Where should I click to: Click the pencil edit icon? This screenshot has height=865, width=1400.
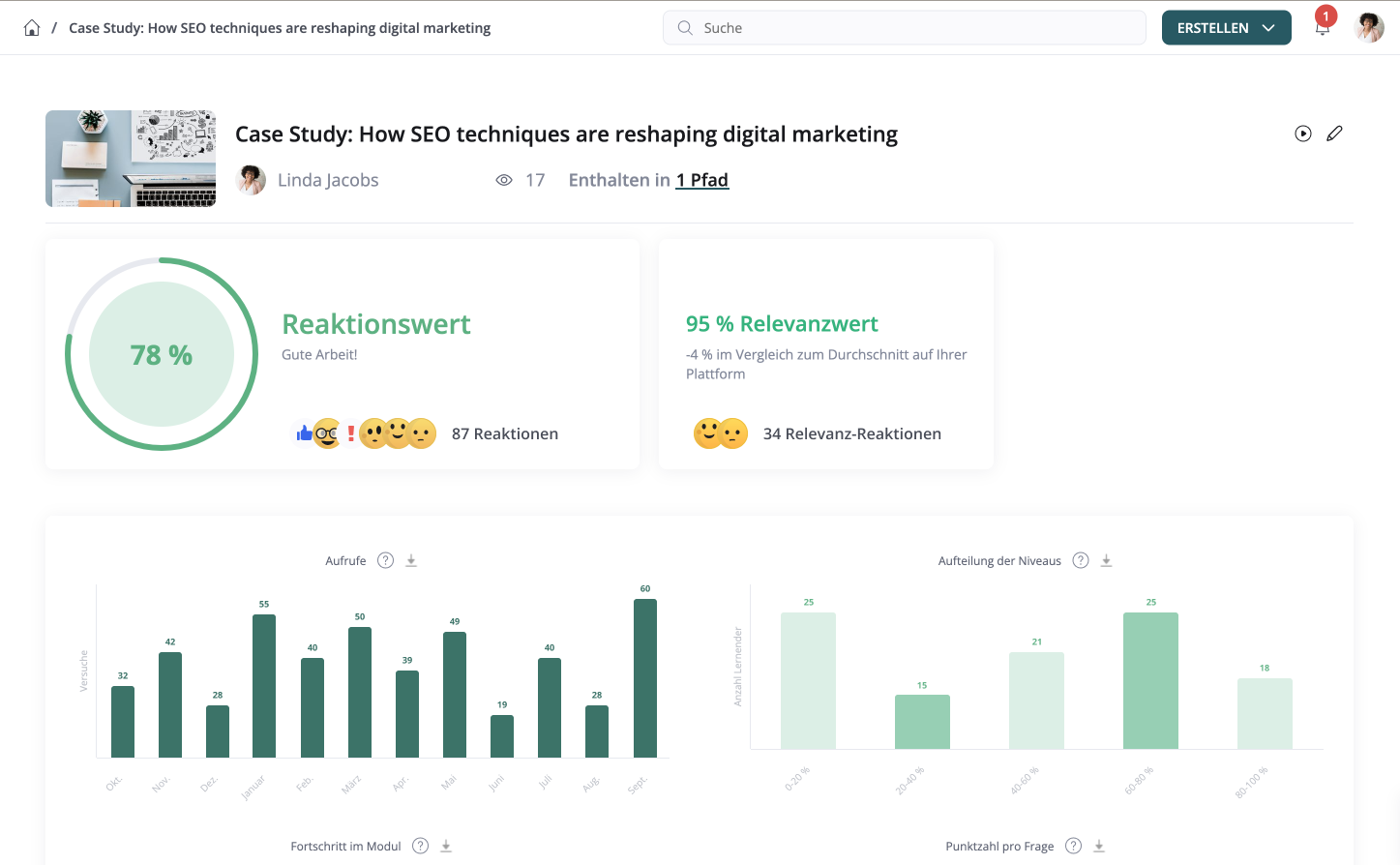tap(1334, 134)
